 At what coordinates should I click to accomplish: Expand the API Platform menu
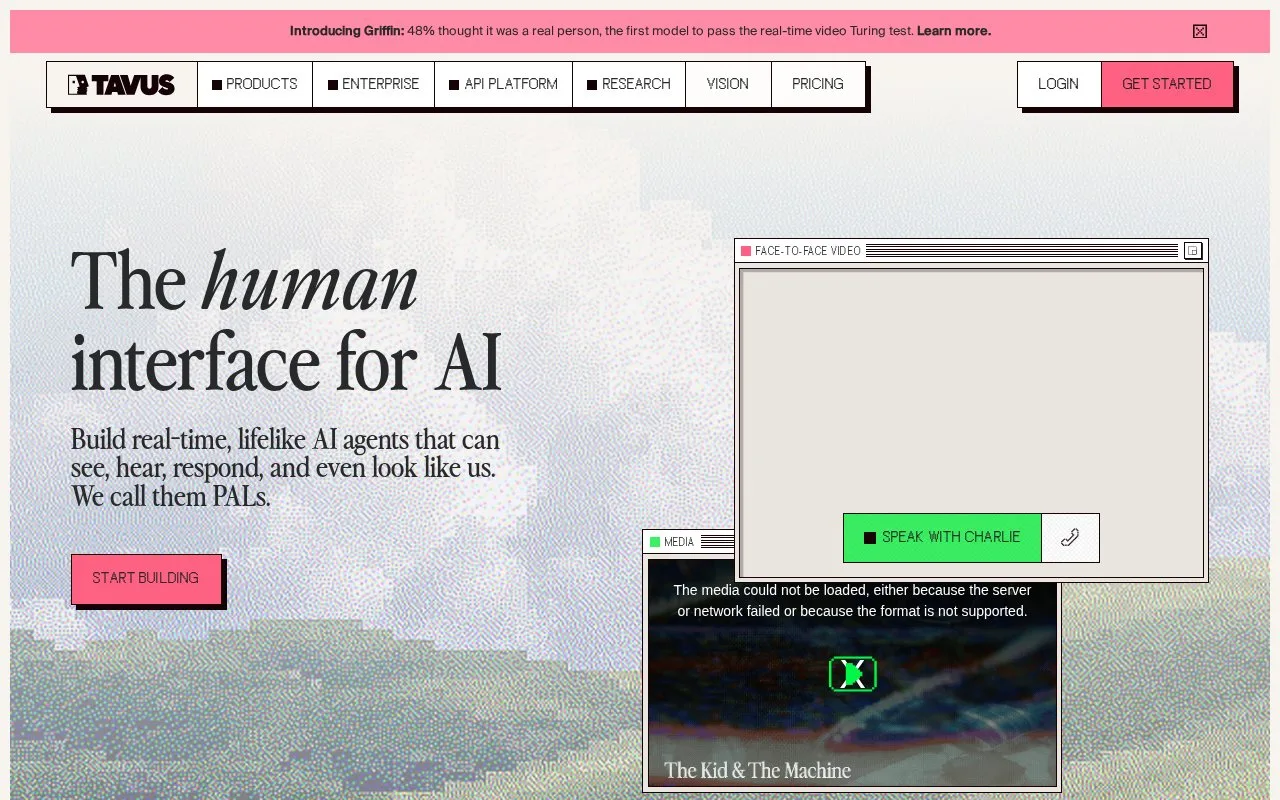(x=504, y=84)
